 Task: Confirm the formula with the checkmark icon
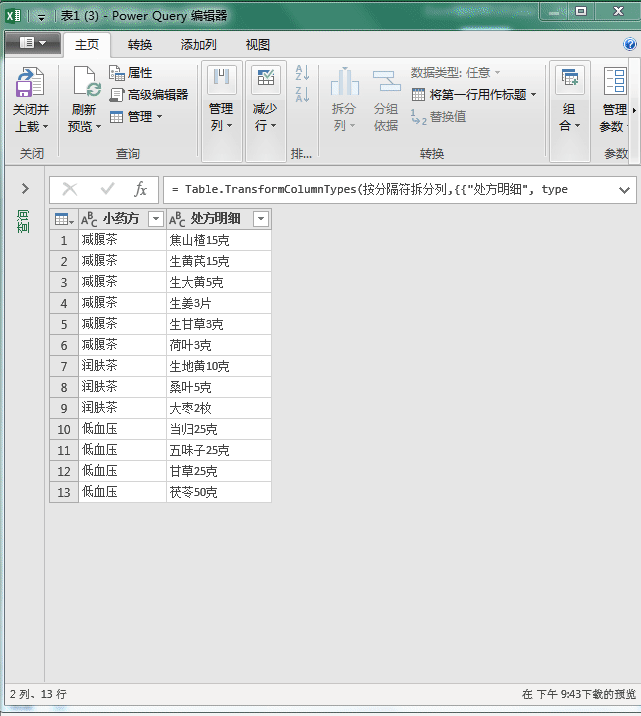click(x=107, y=189)
